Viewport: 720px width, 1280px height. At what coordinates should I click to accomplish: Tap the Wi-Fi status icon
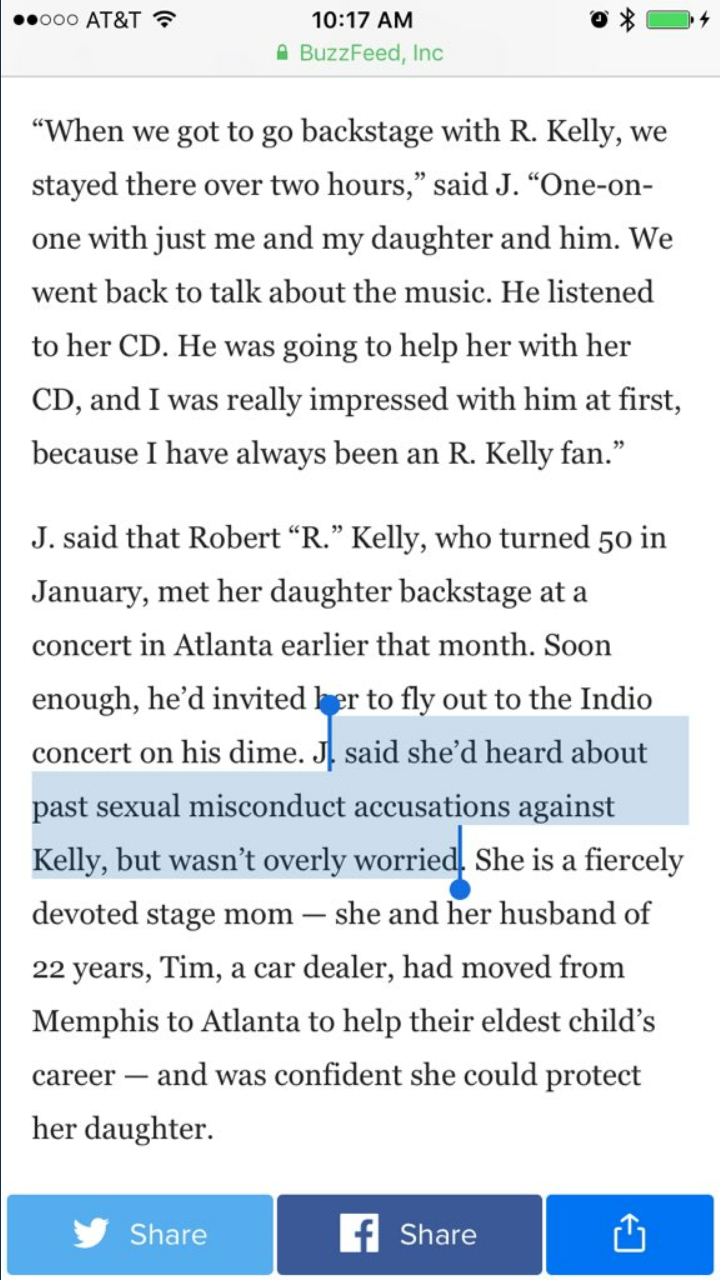[166, 19]
